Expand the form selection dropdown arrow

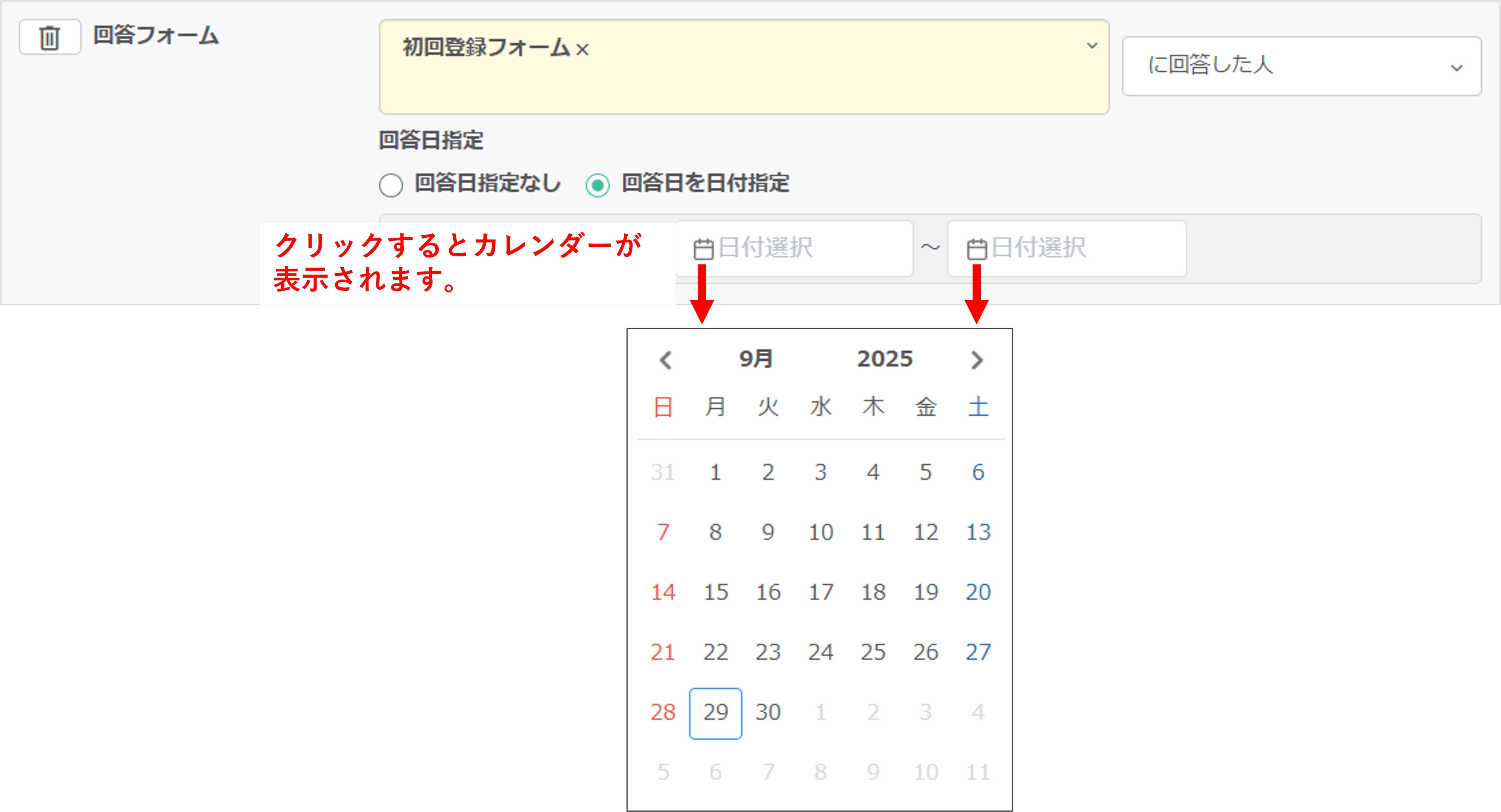(1092, 45)
